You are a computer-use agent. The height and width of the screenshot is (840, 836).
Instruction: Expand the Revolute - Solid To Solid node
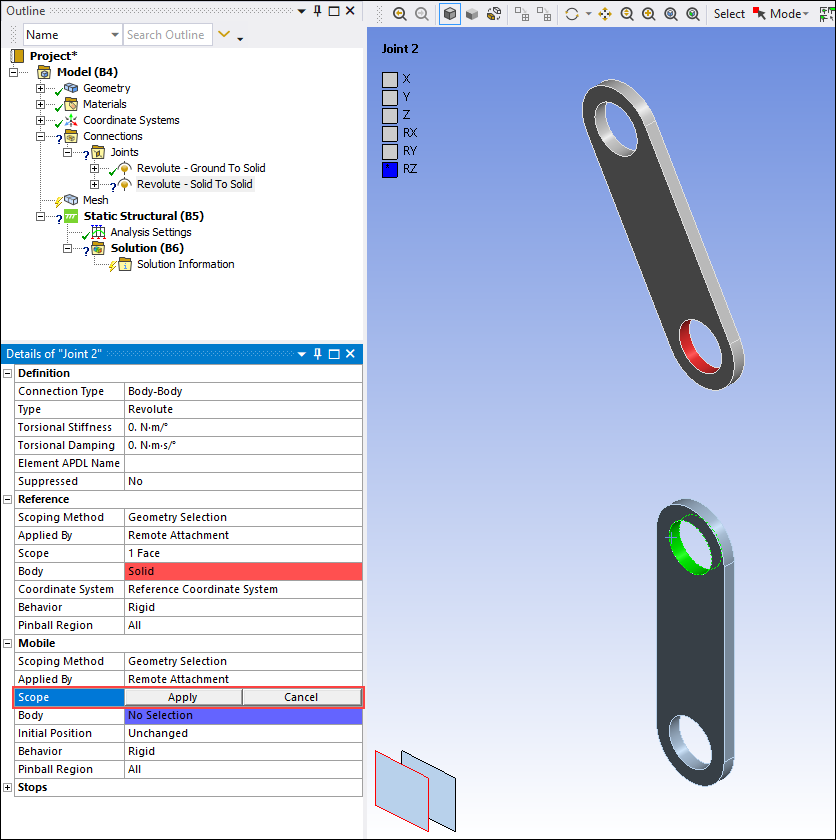click(94, 184)
